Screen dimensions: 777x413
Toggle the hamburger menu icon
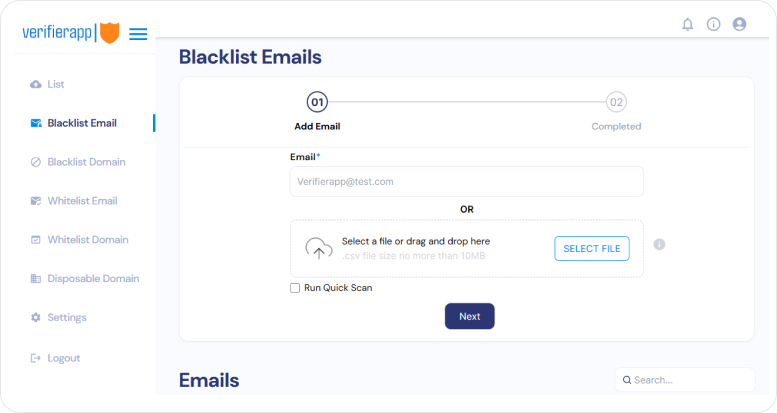point(138,34)
